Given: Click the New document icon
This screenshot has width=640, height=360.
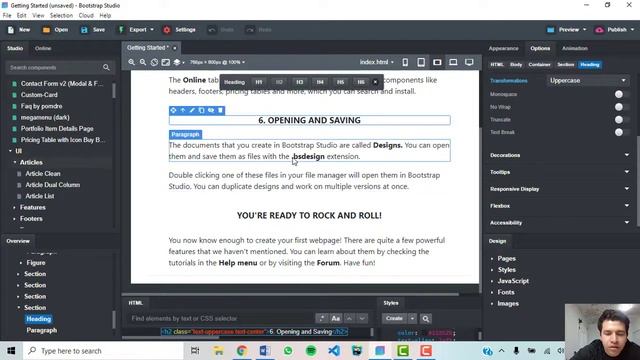Looking at the screenshot, I should (11, 30).
